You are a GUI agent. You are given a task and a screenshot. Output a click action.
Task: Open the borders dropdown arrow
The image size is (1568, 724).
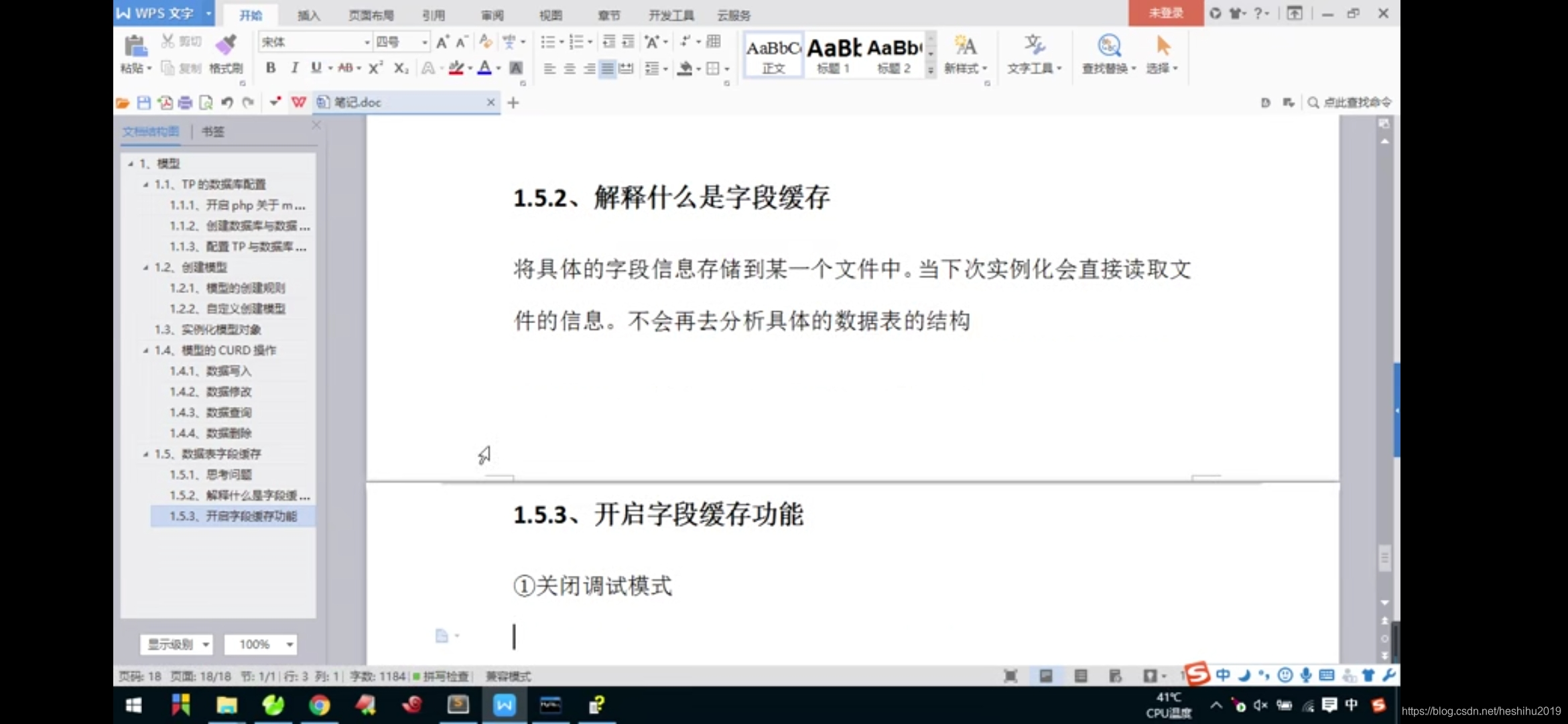coord(727,68)
